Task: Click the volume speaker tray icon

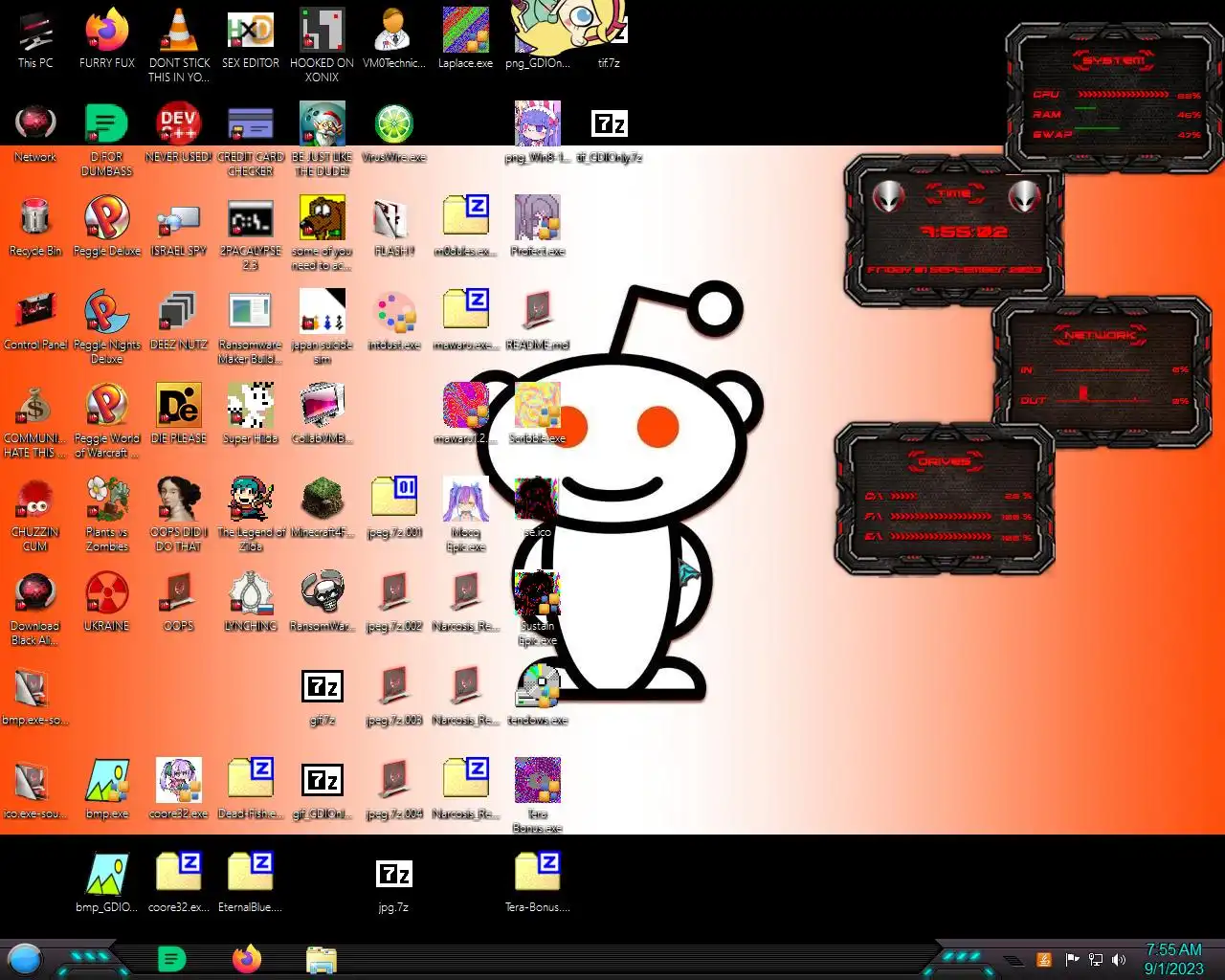Action: click(1119, 959)
